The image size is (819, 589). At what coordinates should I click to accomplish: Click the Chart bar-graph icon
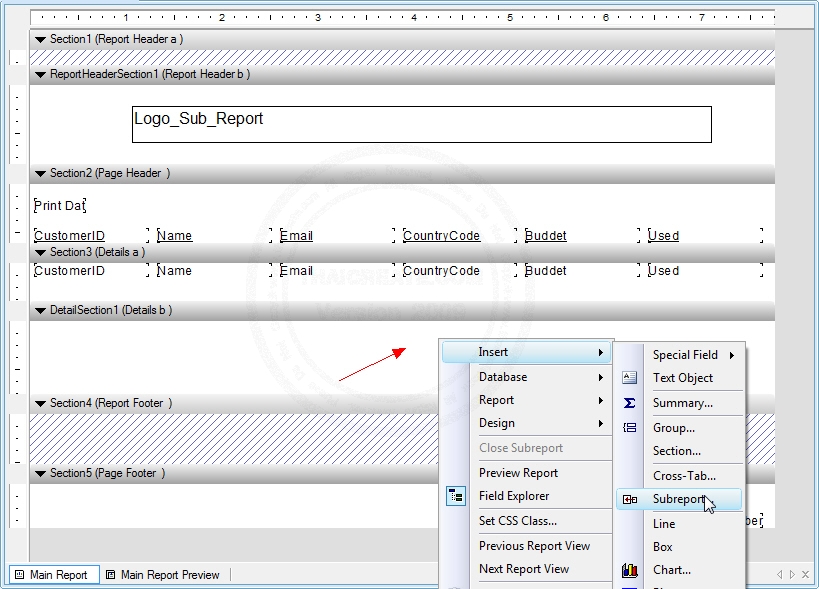pyautogui.click(x=629, y=570)
